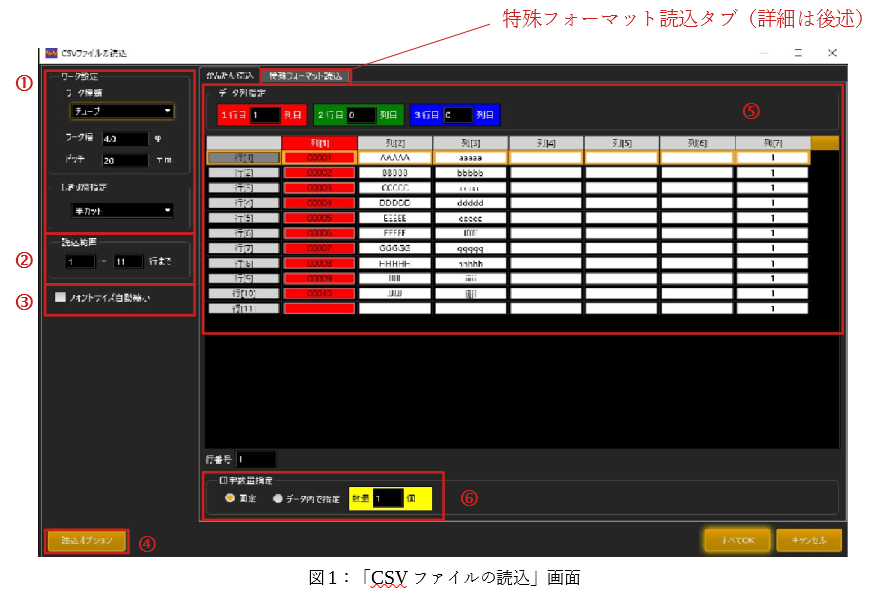
Task: Select the 列[1] column header
Action: pyautogui.click(x=320, y=143)
